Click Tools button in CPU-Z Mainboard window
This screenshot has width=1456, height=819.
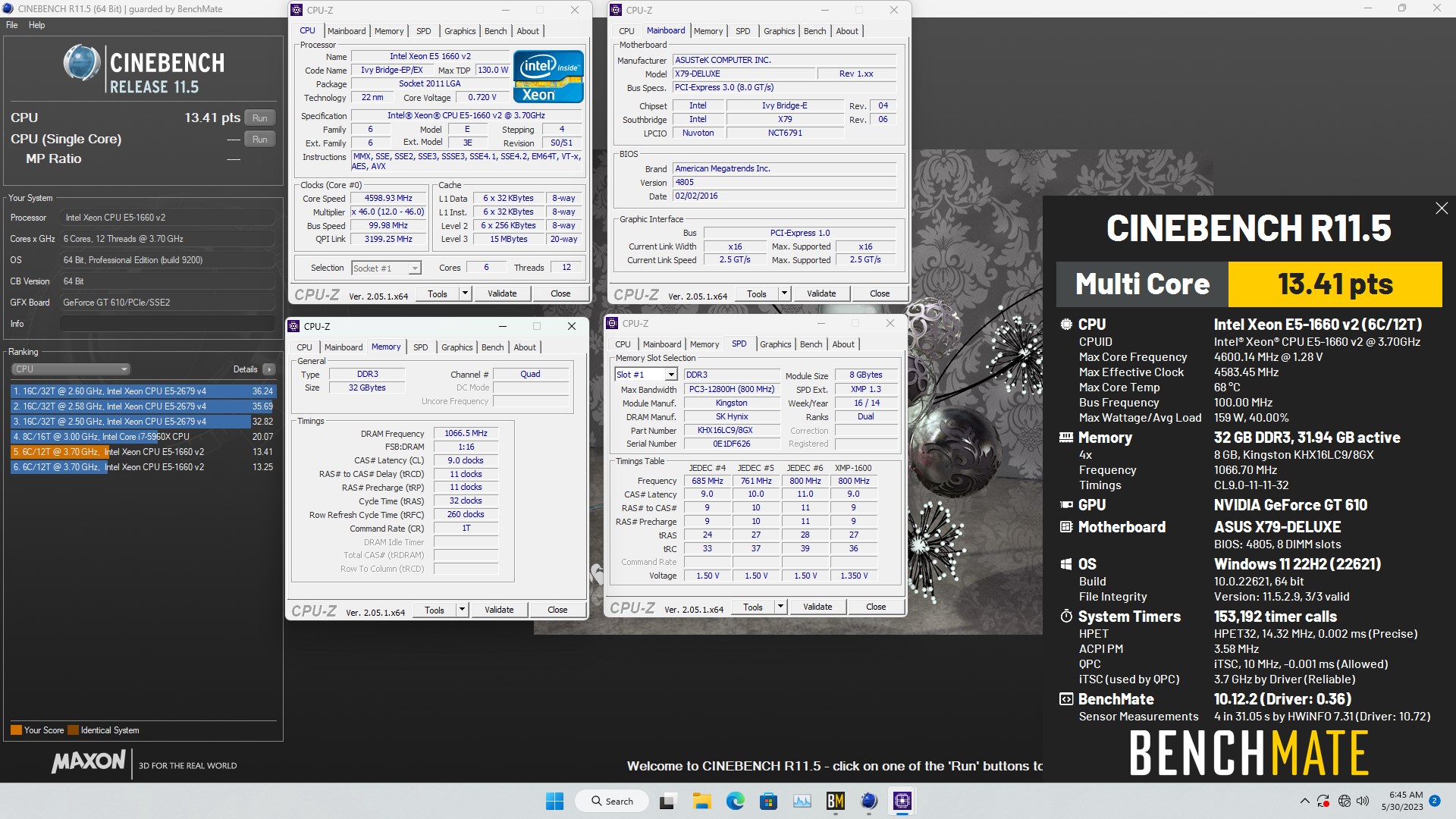click(756, 293)
